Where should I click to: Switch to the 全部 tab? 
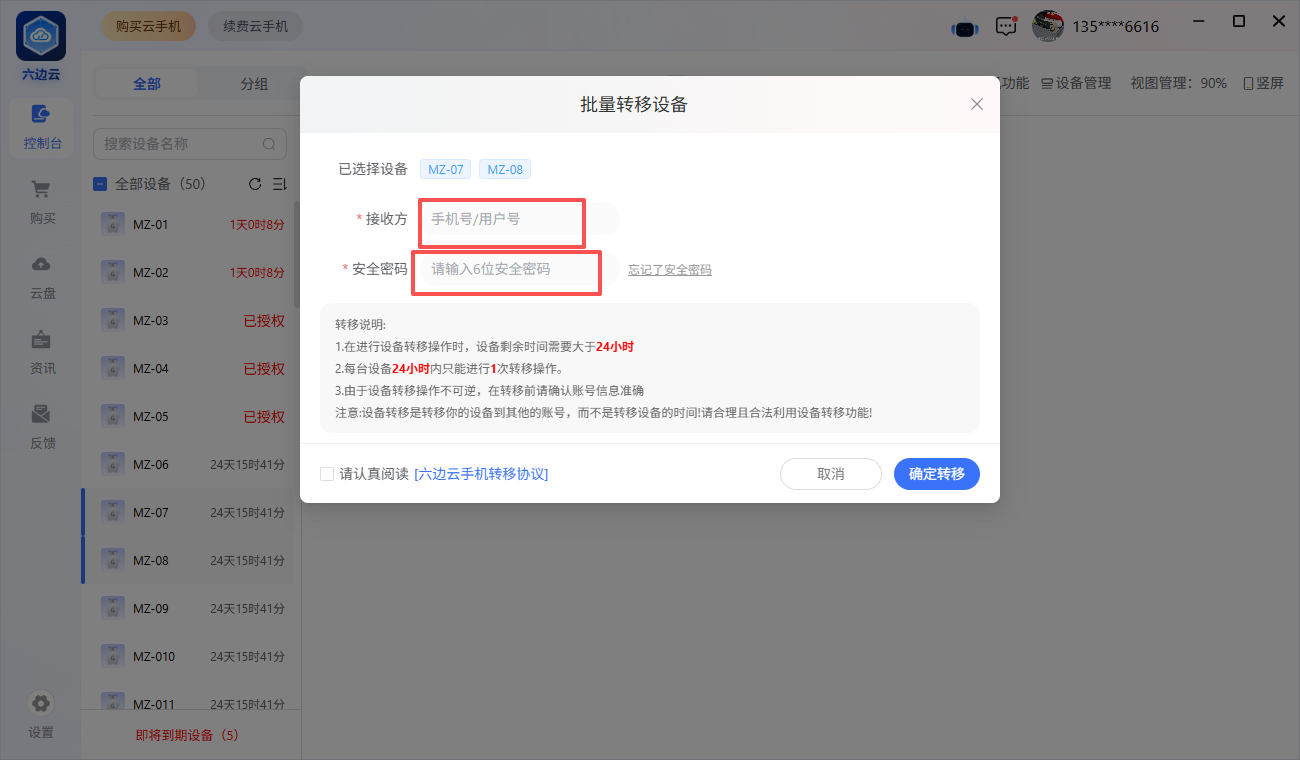click(147, 84)
